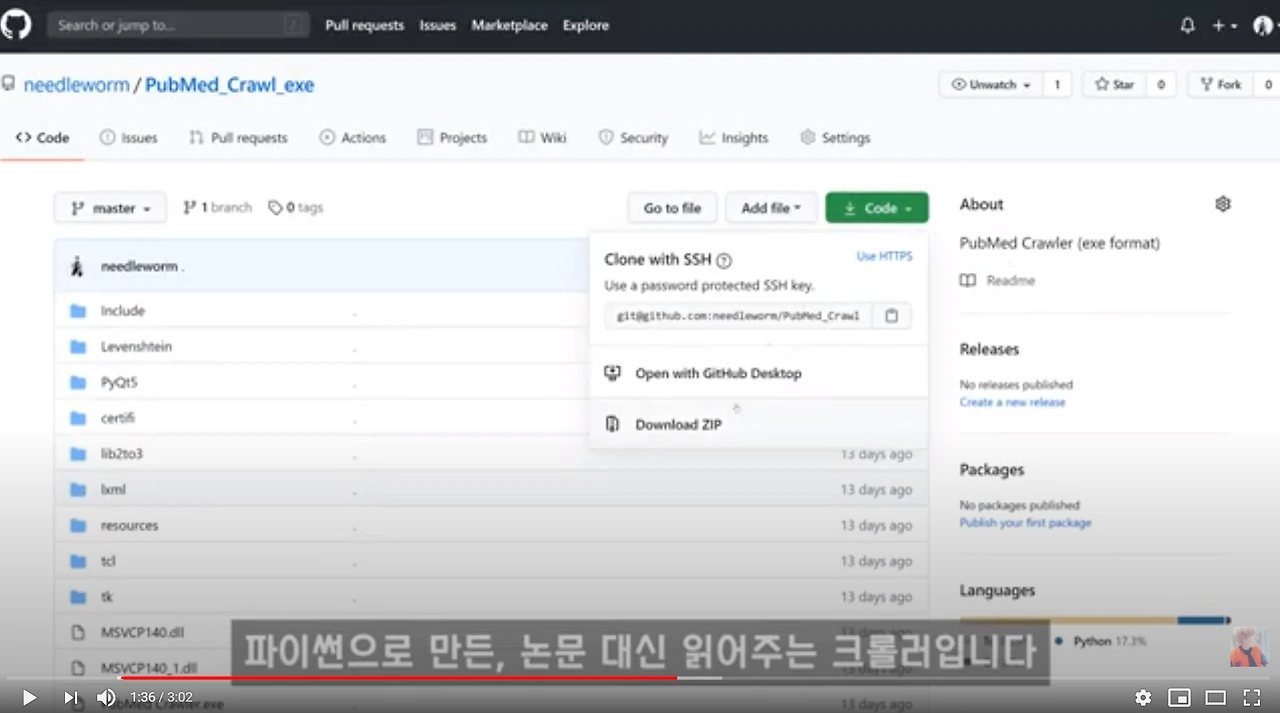The height and width of the screenshot is (713, 1280).
Task: Toggle the green Code dropdown button
Action: (x=877, y=208)
